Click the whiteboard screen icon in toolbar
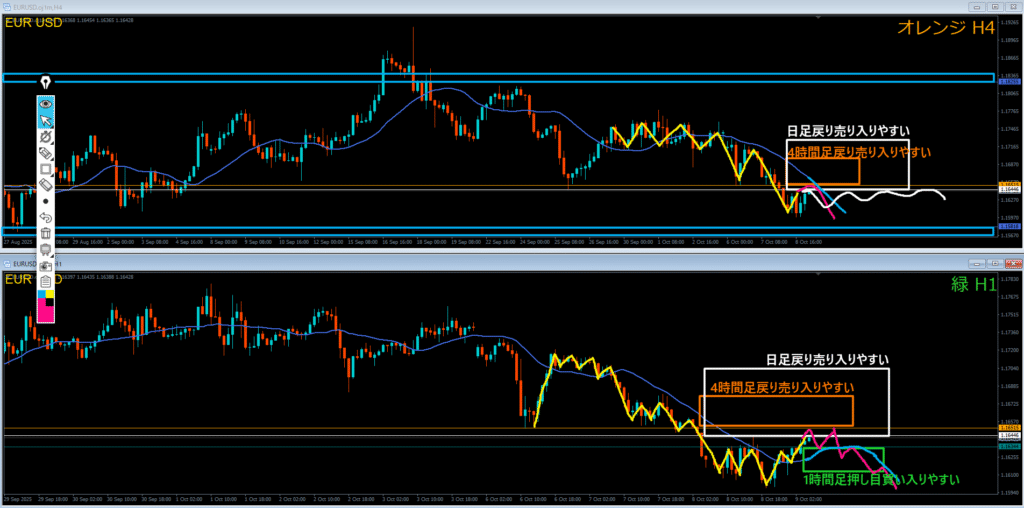Viewport: 1024px width, 508px height. click(x=45, y=250)
